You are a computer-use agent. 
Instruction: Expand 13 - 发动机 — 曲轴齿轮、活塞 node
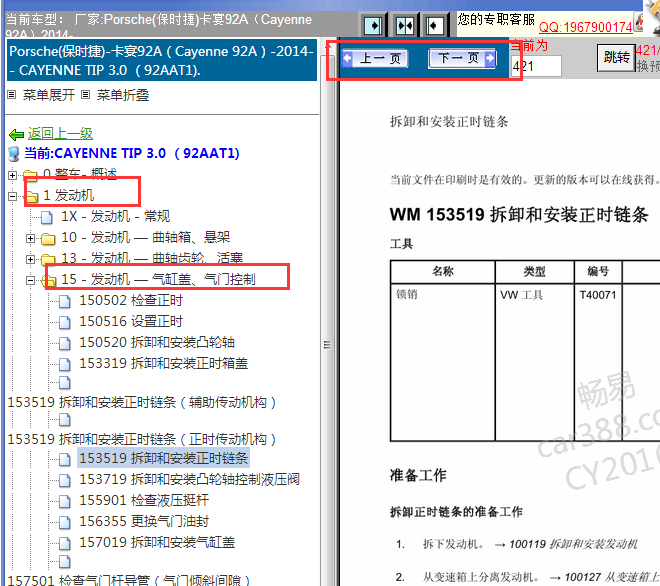30,259
